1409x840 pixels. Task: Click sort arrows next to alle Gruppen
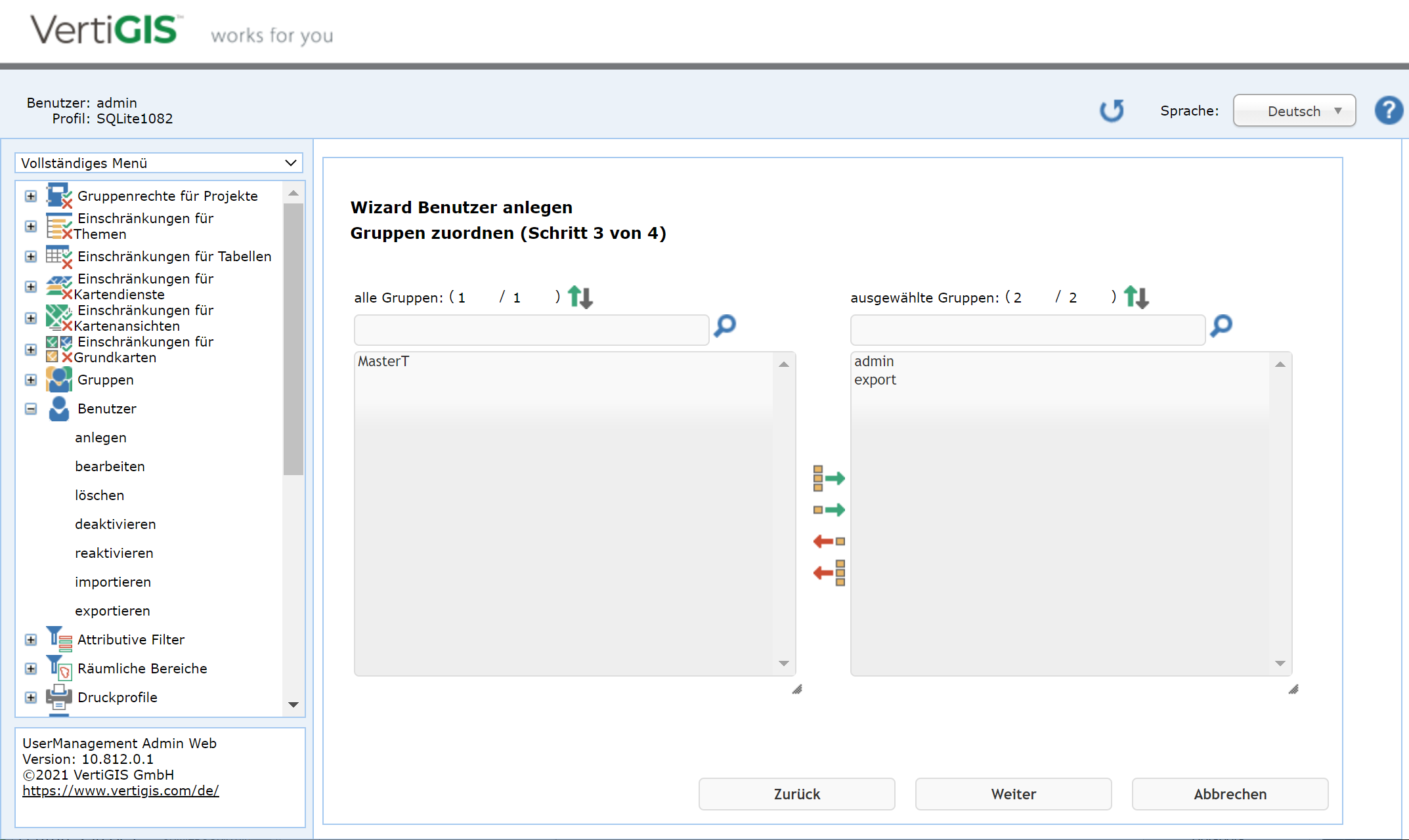point(580,297)
